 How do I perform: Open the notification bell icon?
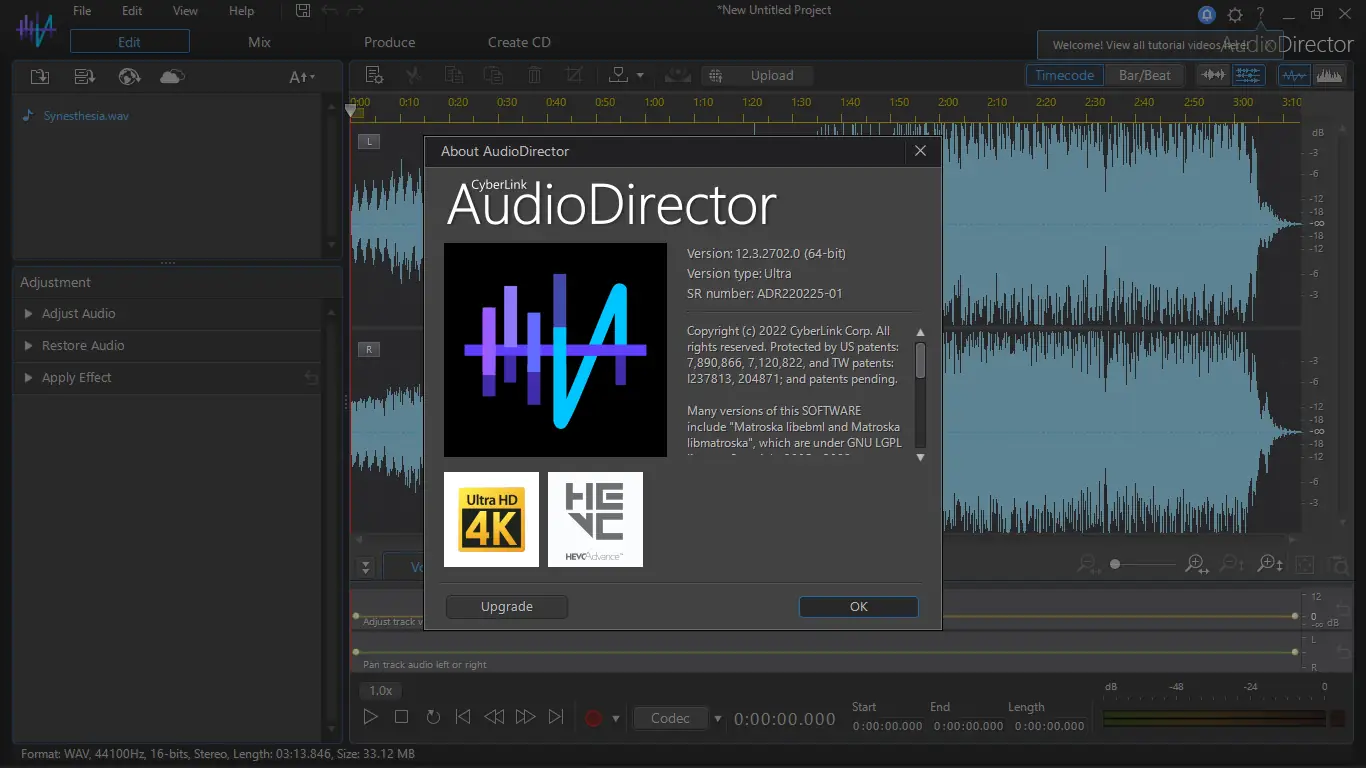pos(1207,15)
